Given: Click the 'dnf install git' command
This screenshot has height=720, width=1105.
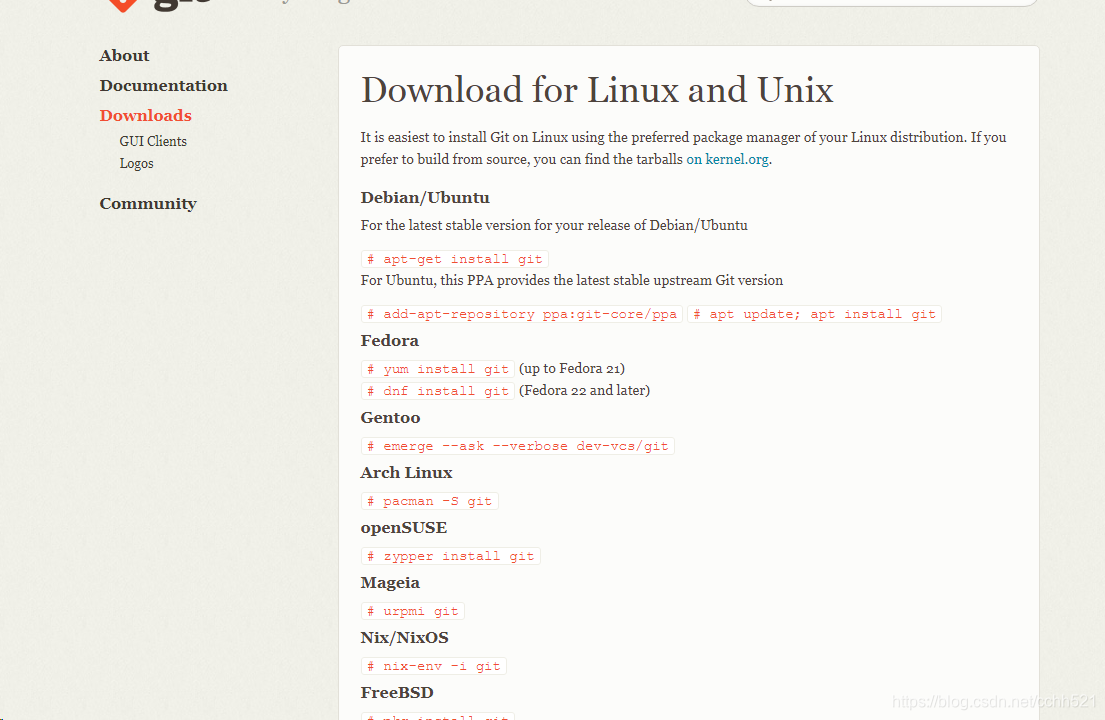Looking at the screenshot, I should pyautogui.click(x=438, y=391).
